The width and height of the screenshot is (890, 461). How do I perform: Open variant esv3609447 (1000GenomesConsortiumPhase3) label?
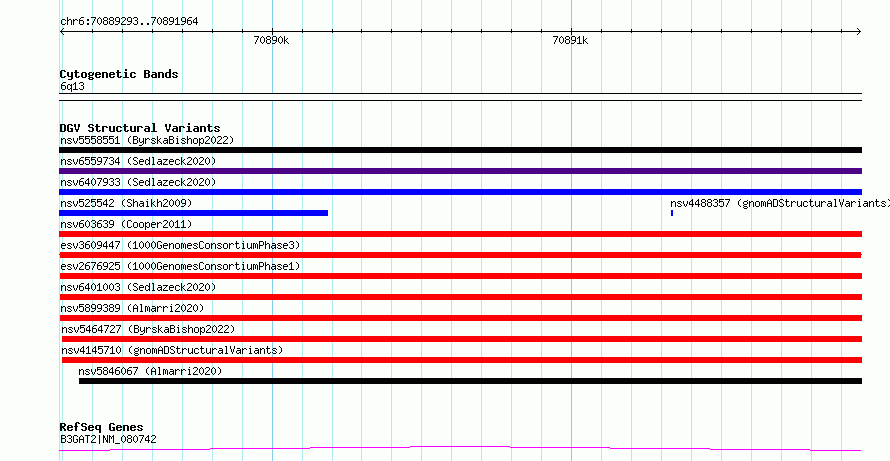[180, 245]
